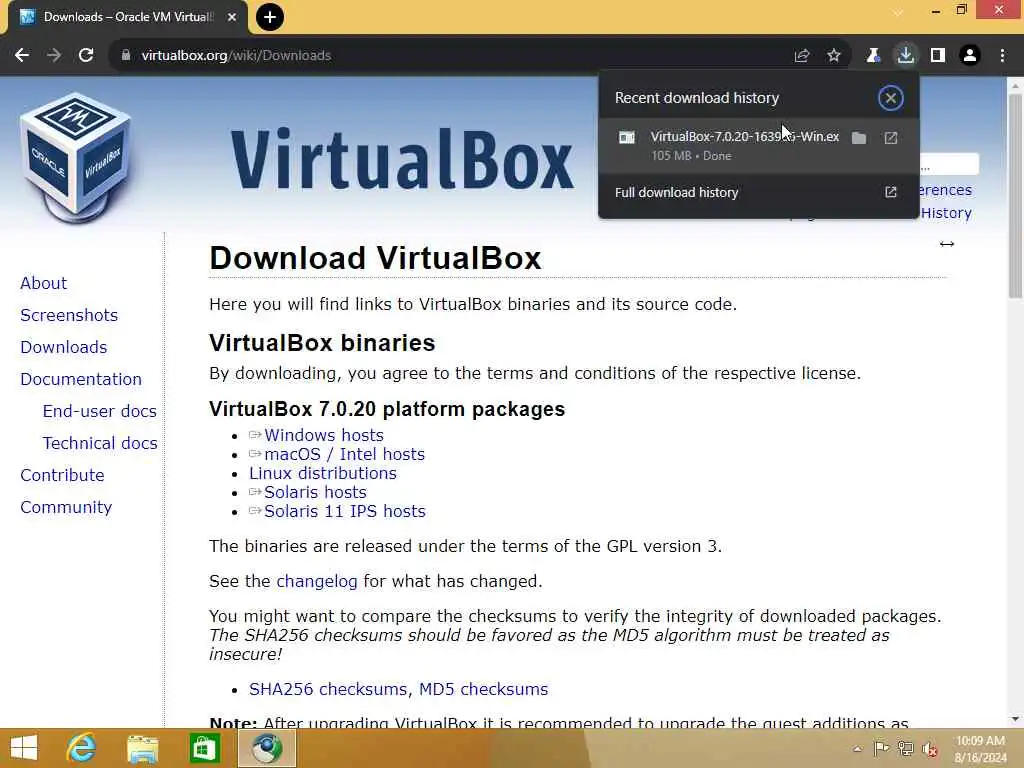The width and height of the screenshot is (1024, 768).
Task: Open the network tray icon
Action: pyautogui.click(x=906, y=748)
